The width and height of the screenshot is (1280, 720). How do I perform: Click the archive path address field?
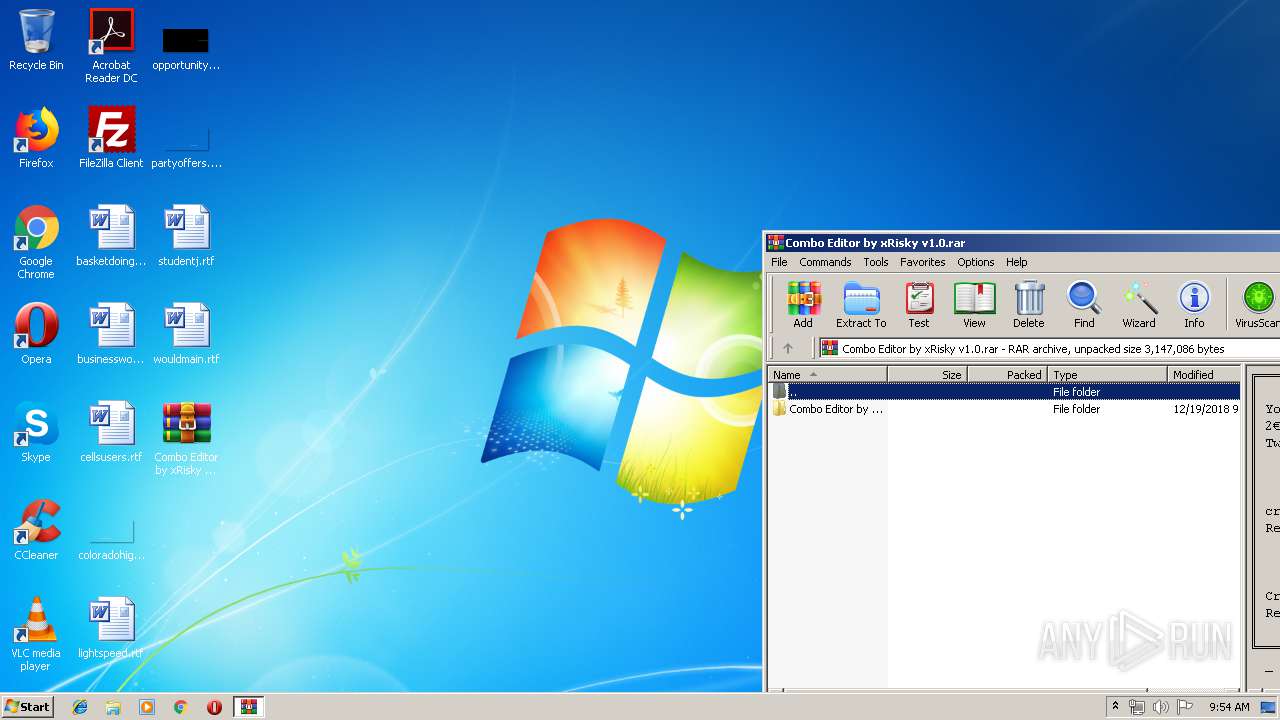tap(1048, 349)
